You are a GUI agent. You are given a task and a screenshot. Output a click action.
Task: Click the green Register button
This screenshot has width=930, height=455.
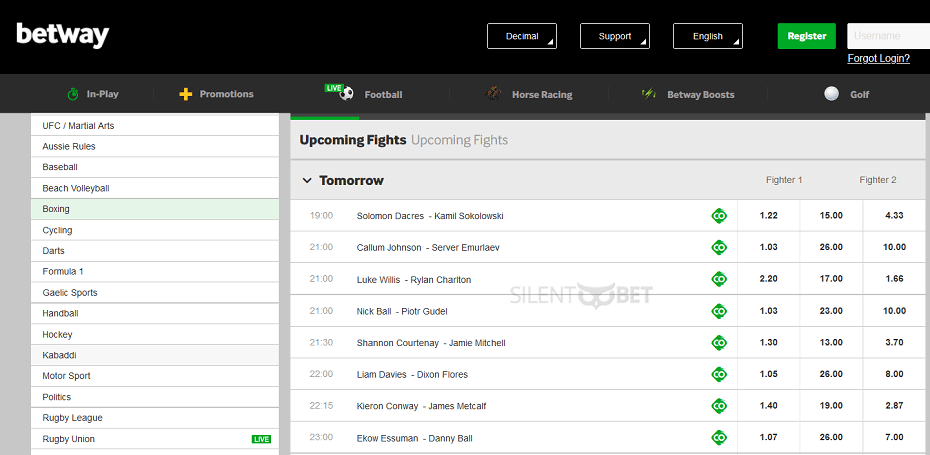click(x=807, y=36)
